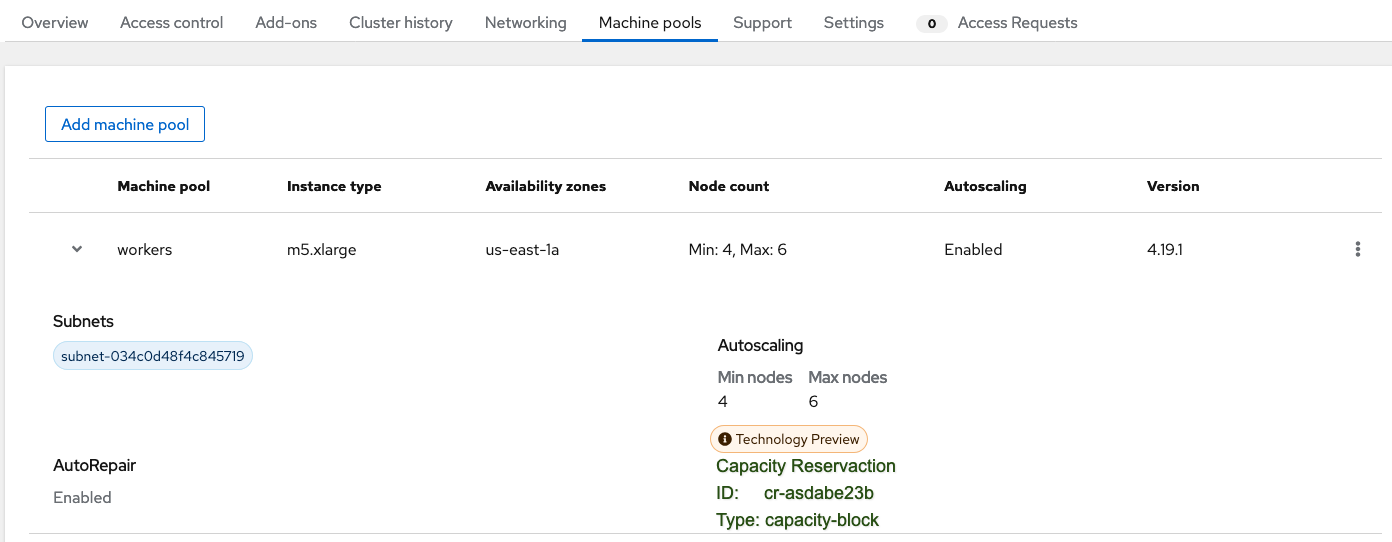This screenshot has height=542, width=1392.
Task: Click the Access Requests count badge
Action: coord(932,23)
